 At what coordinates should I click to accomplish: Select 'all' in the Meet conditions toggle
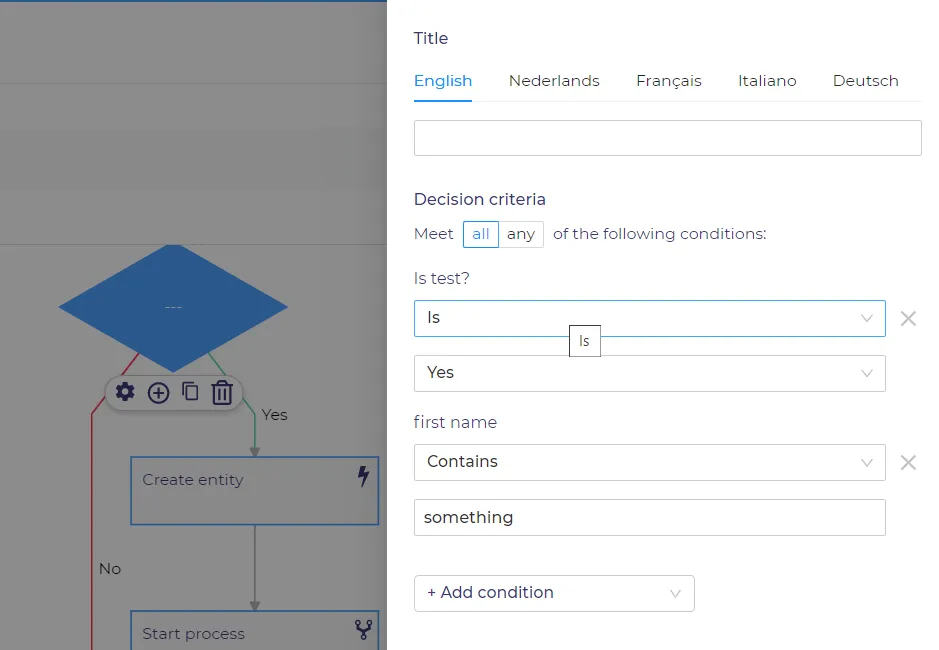click(x=480, y=234)
